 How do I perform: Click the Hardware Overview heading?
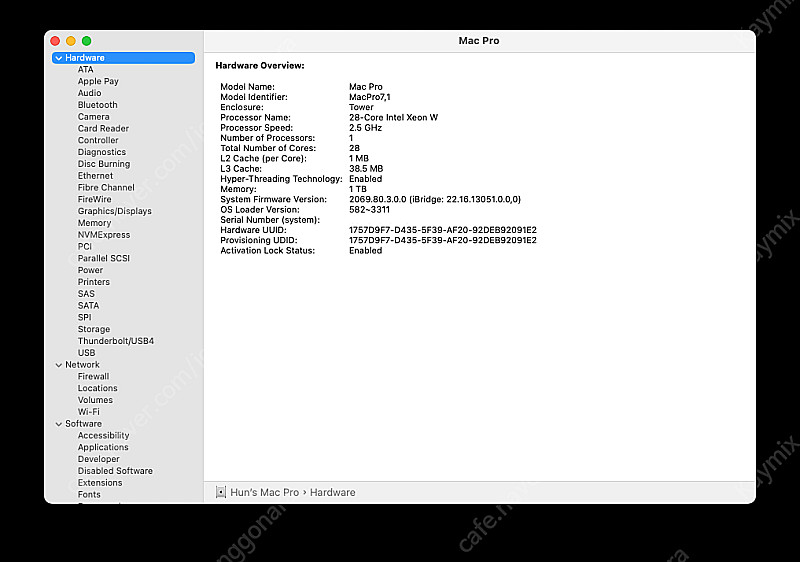click(x=260, y=65)
